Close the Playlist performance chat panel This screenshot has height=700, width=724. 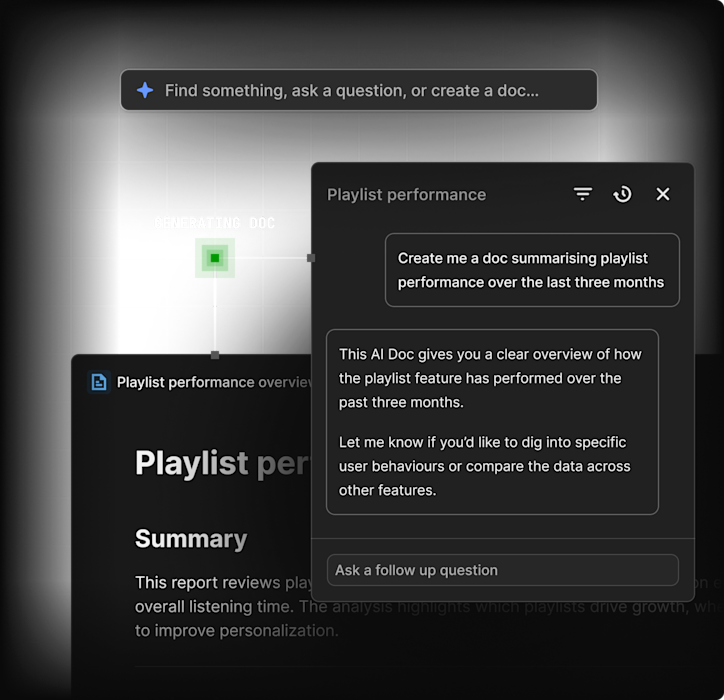(663, 194)
